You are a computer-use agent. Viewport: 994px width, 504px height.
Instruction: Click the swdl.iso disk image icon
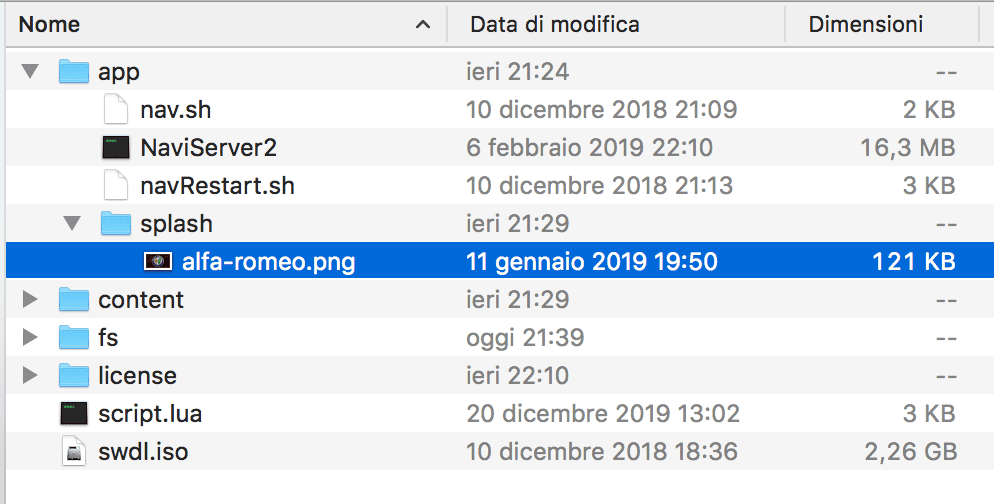click(75, 452)
